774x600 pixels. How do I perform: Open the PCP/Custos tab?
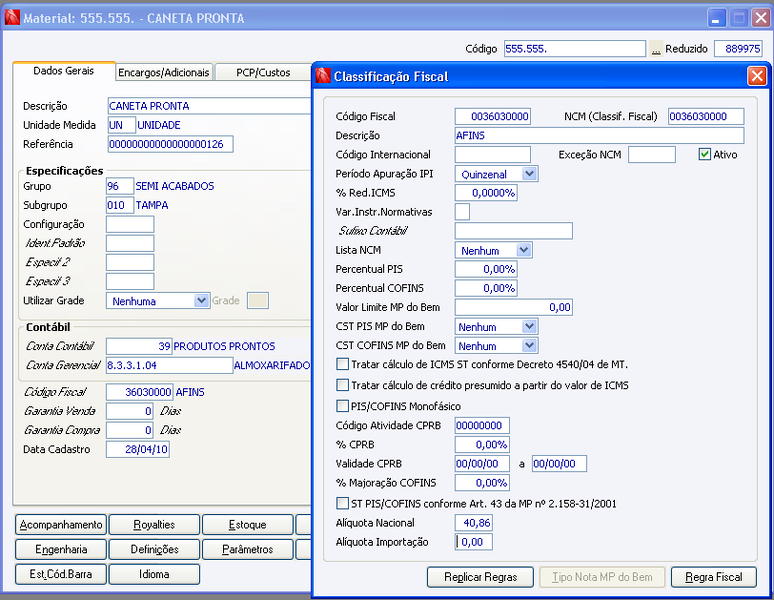click(x=263, y=72)
